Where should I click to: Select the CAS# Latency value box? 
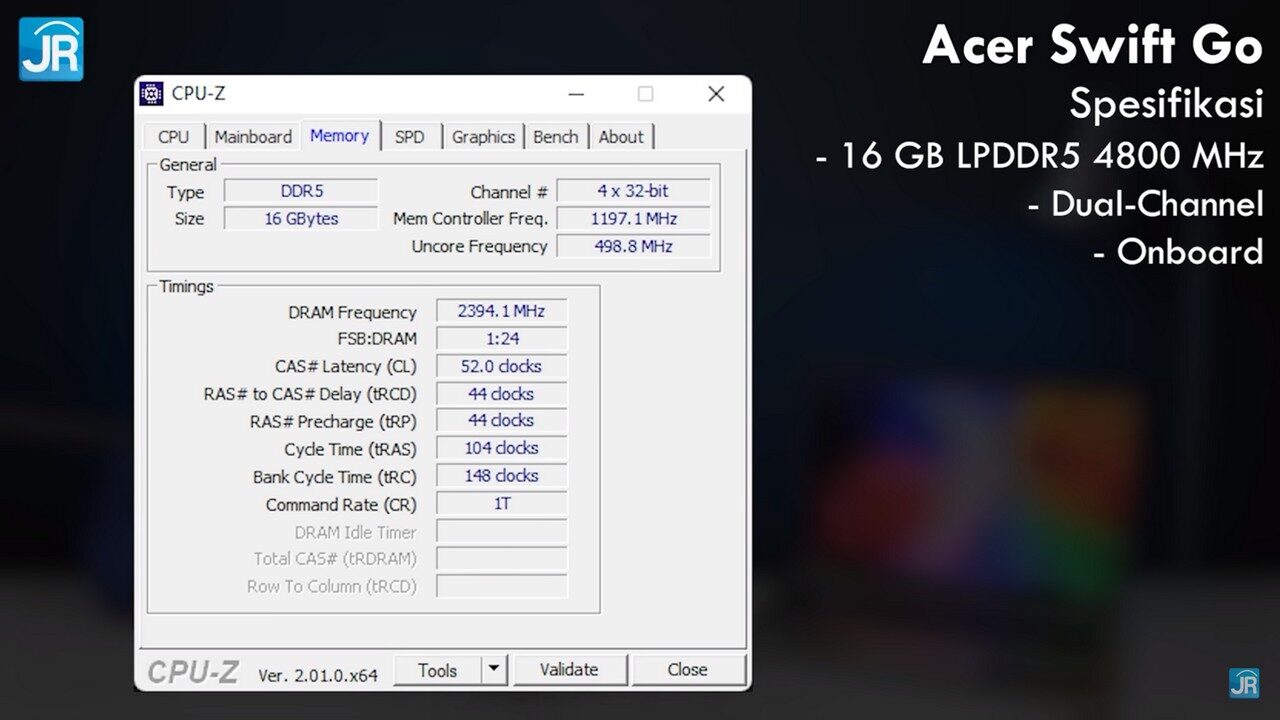[x=501, y=366]
